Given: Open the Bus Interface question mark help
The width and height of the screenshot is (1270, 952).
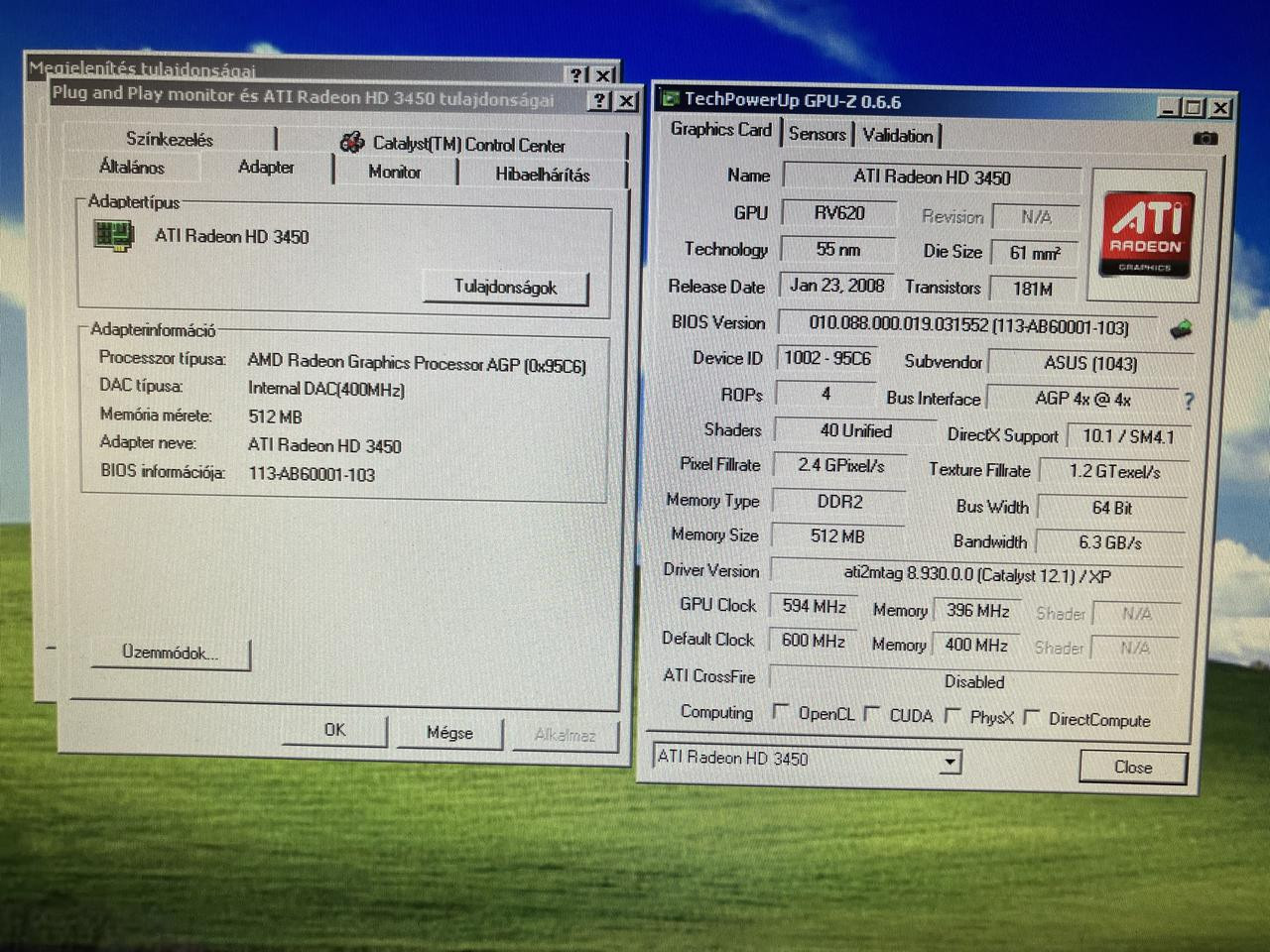Looking at the screenshot, I should 1189,401.
